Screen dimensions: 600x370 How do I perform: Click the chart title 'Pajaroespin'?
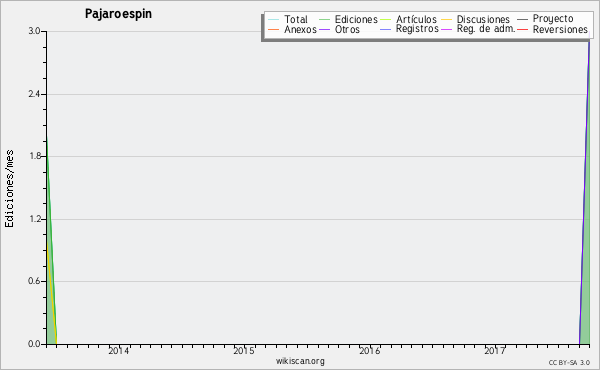tap(118, 14)
